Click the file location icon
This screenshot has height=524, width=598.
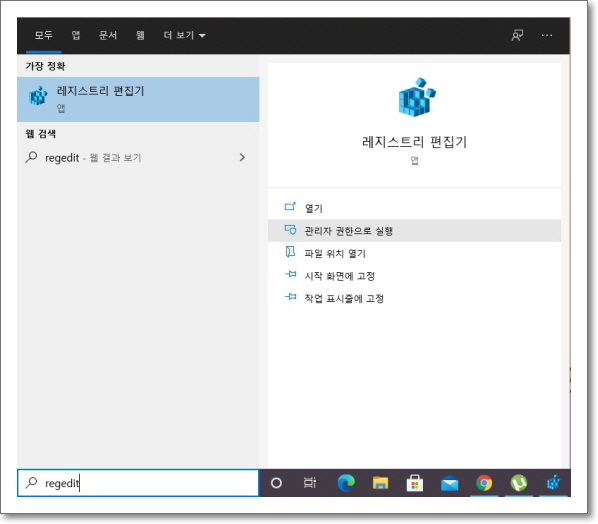[290, 252]
